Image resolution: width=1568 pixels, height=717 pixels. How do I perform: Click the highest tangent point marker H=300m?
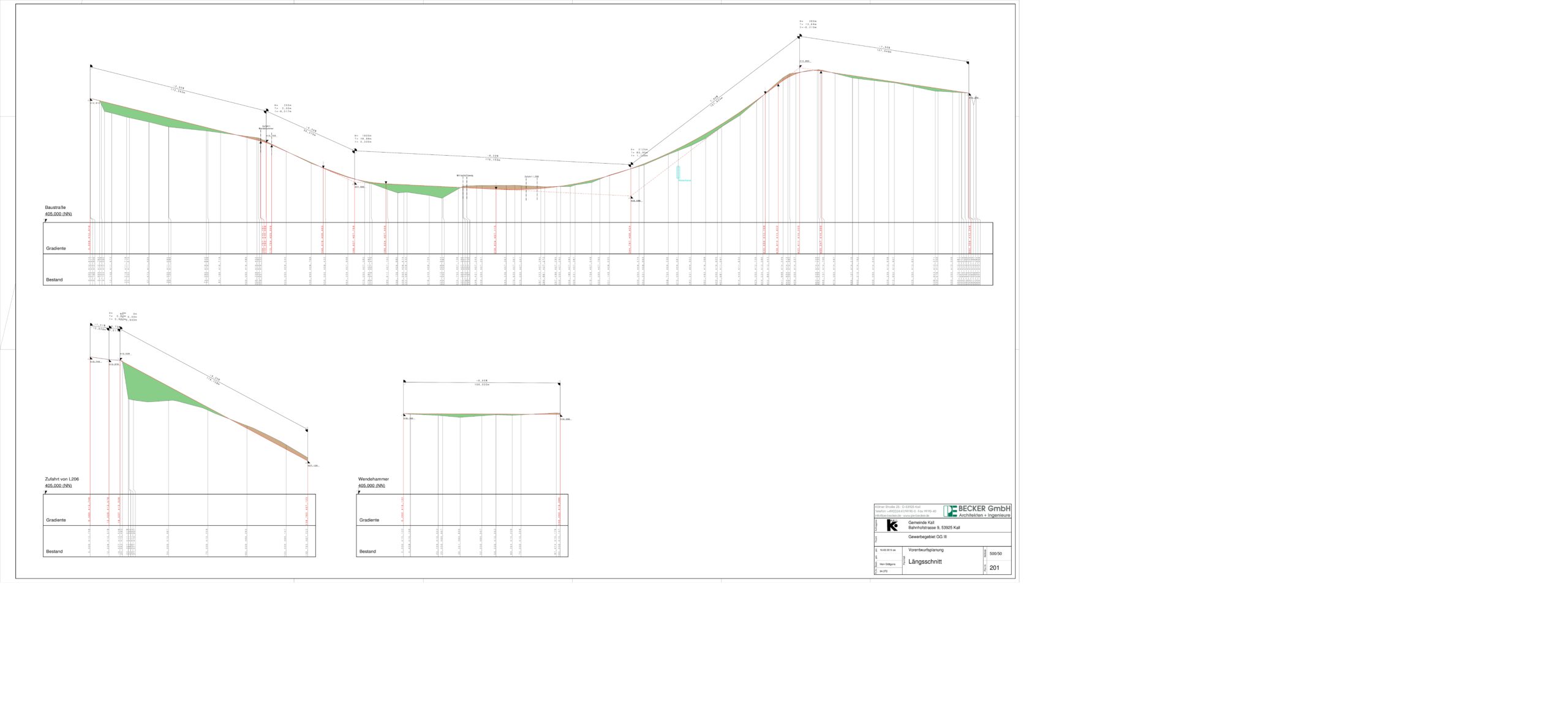(x=799, y=37)
